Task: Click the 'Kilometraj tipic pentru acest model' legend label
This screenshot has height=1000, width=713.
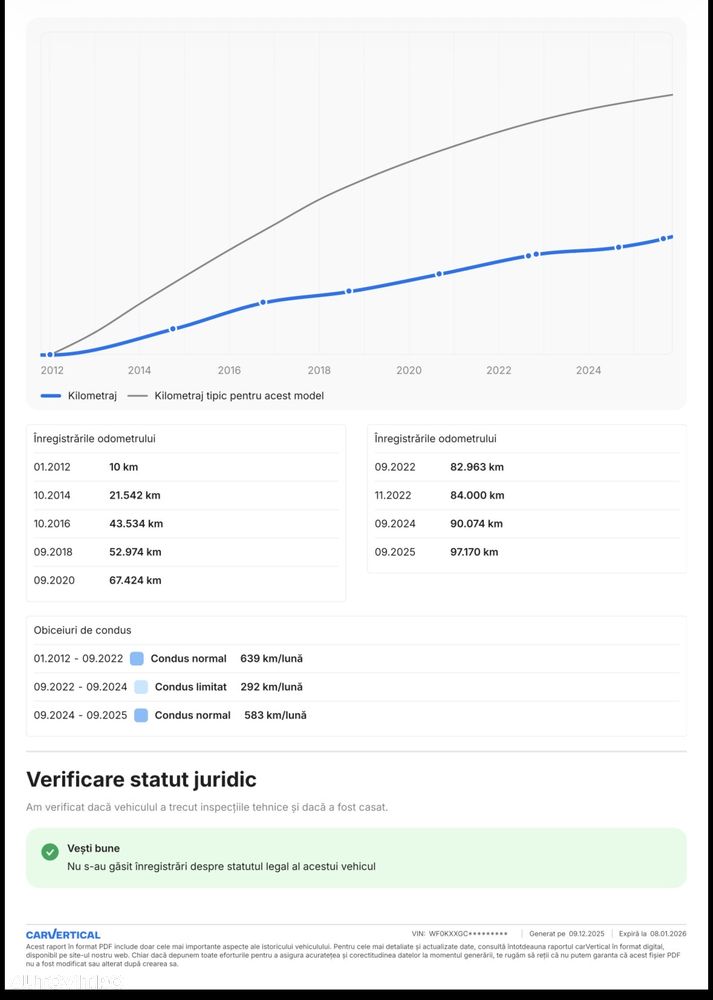Action: pos(239,396)
